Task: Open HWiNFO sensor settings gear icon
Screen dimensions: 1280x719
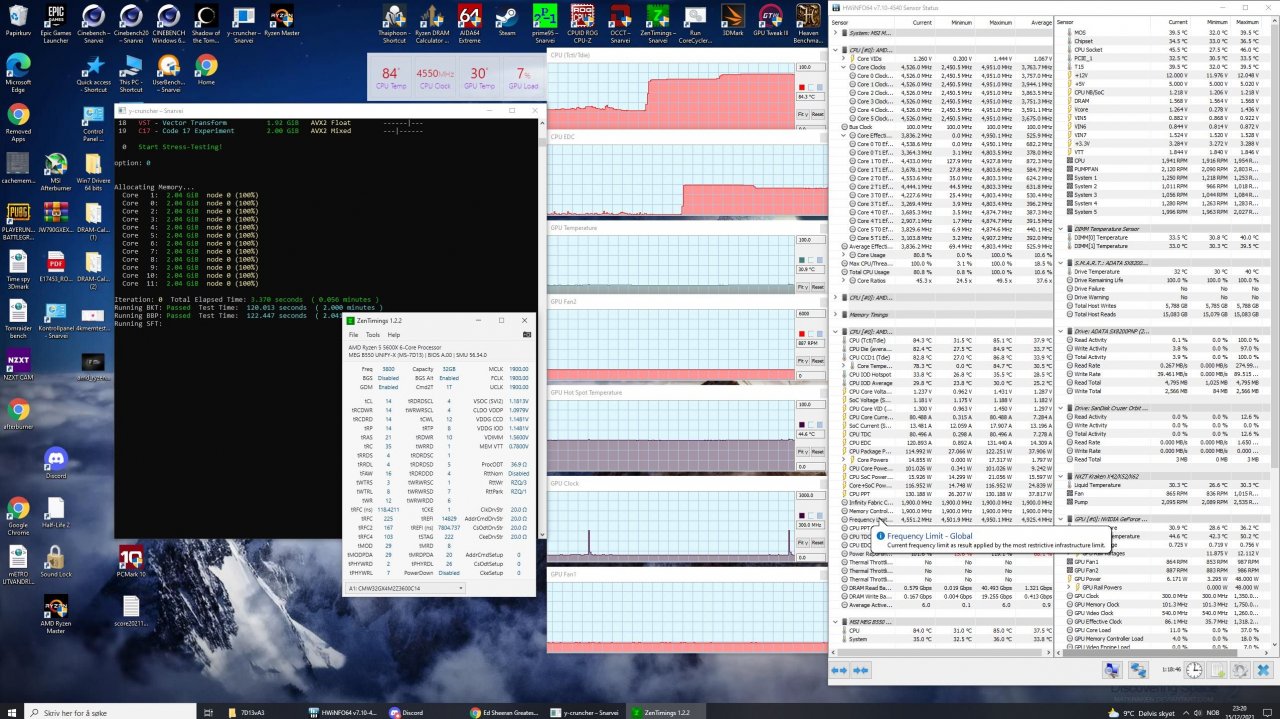Action: tap(1239, 671)
